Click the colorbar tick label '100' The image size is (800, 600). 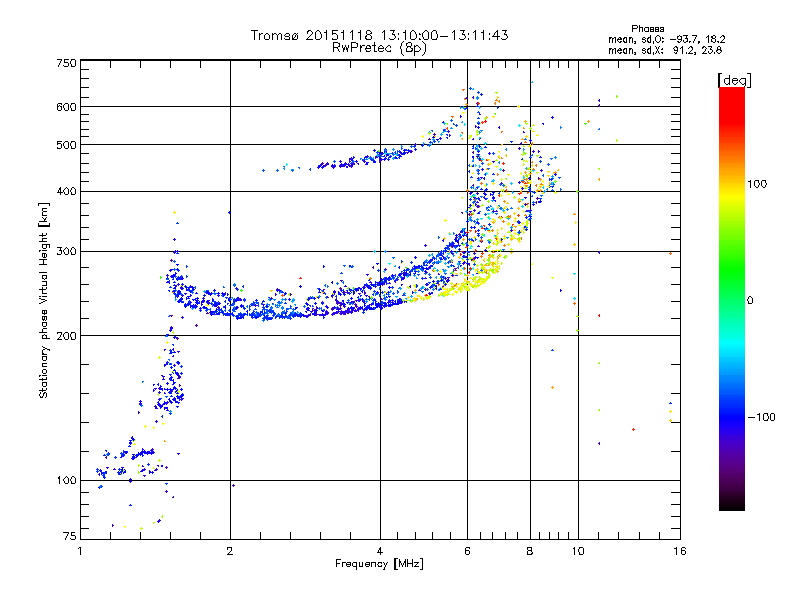pyautogui.click(x=757, y=184)
